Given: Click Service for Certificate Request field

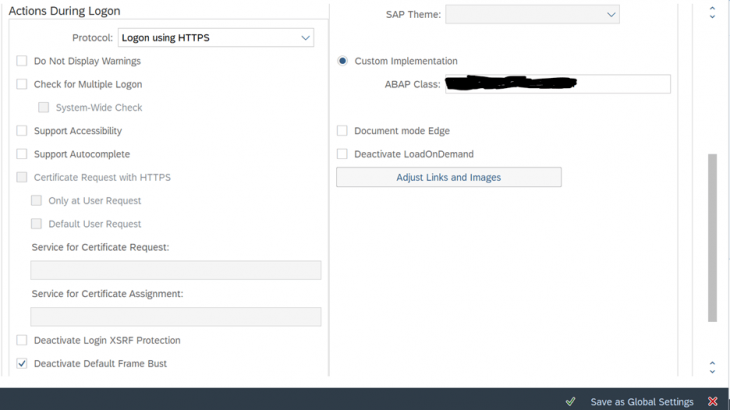Looking at the screenshot, I should pyautogui.click(x=176, y=270).
